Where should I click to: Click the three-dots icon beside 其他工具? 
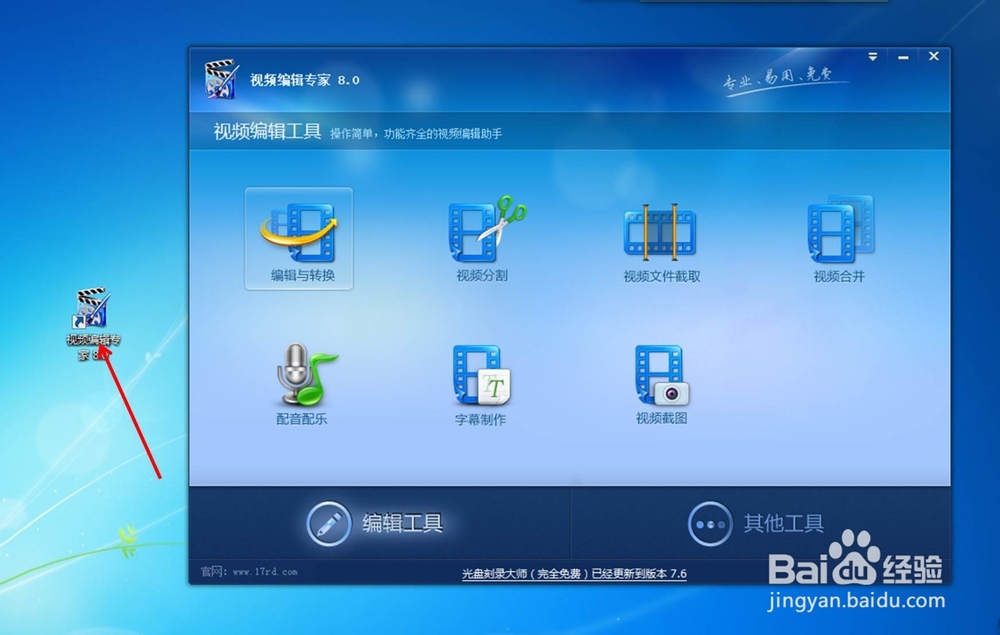pos(710,524)
